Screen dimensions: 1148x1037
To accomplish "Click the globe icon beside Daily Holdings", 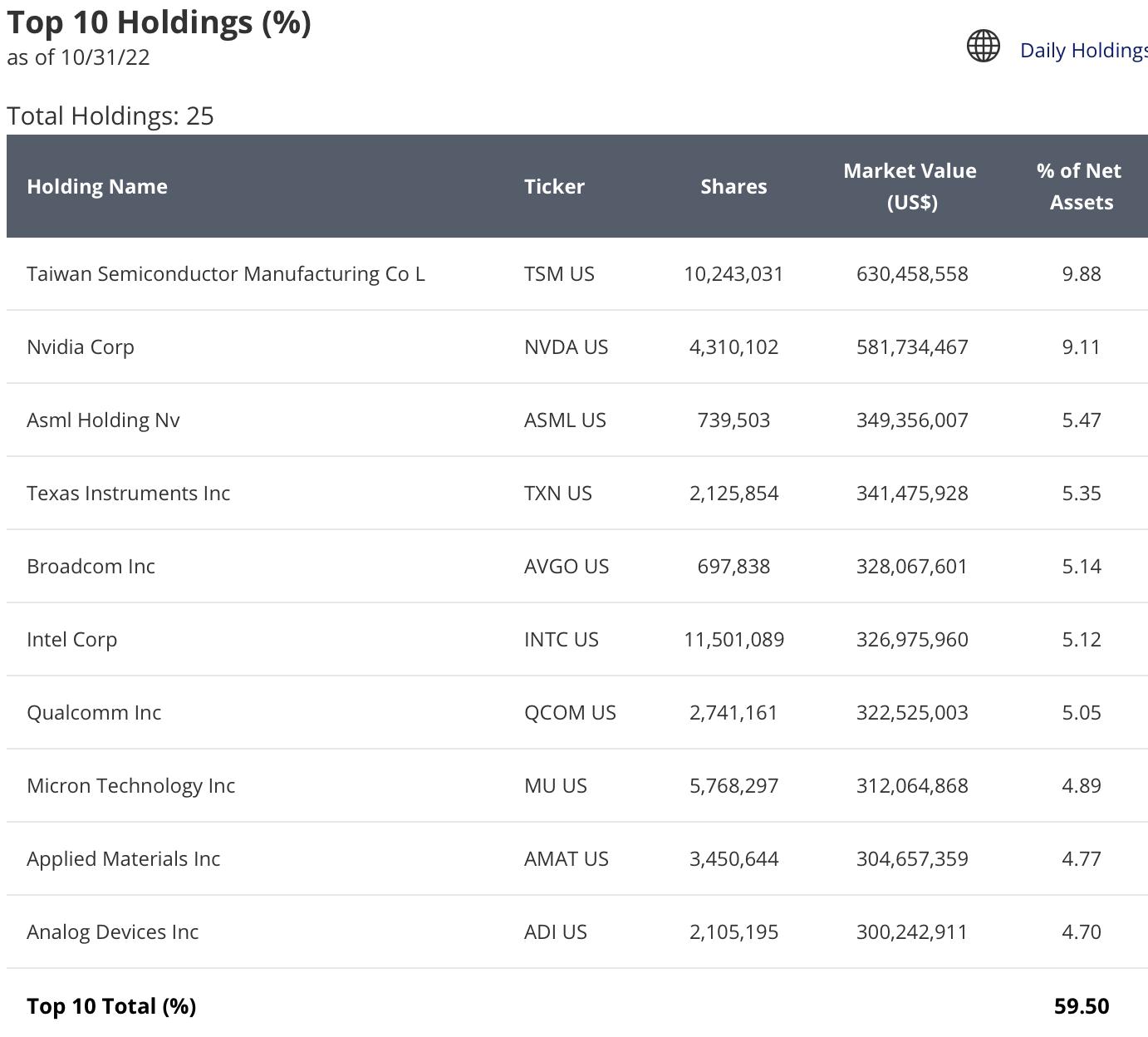I will click(x=984, y=46).
